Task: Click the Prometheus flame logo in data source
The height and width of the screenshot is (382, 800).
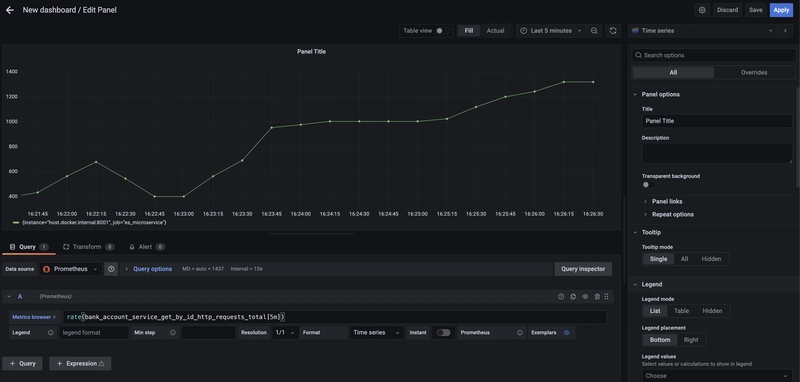Action: click(46, 269)
